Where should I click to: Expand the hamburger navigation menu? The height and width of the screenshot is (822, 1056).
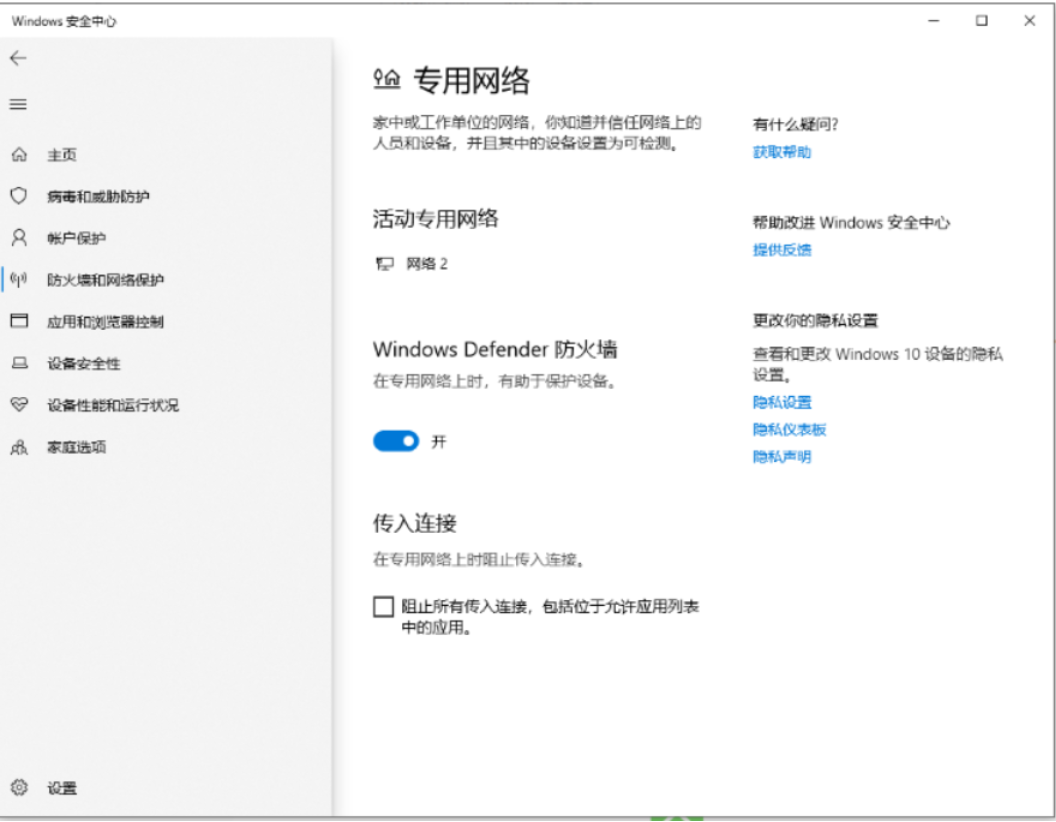18,105
